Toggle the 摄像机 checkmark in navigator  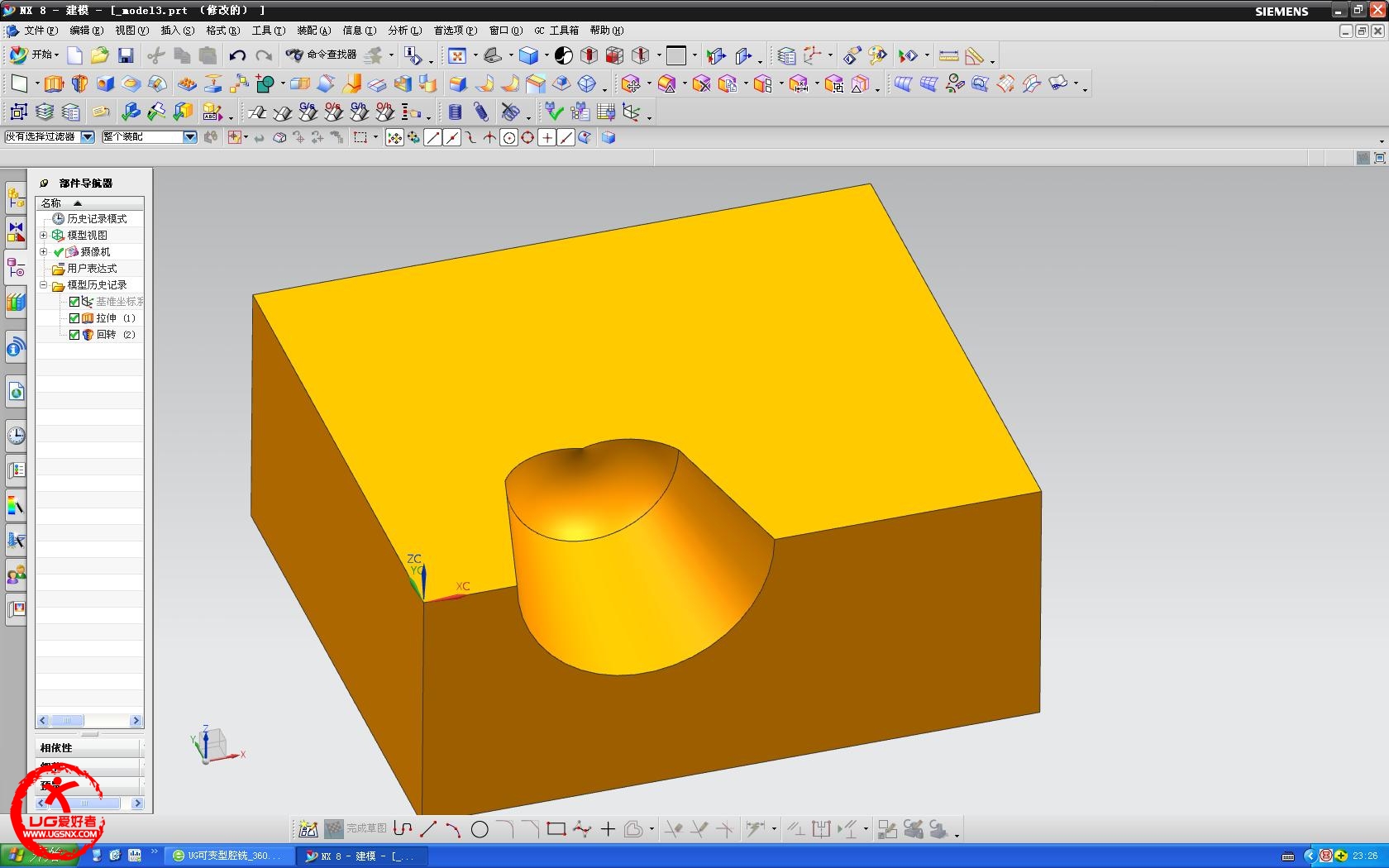(59, 251)
